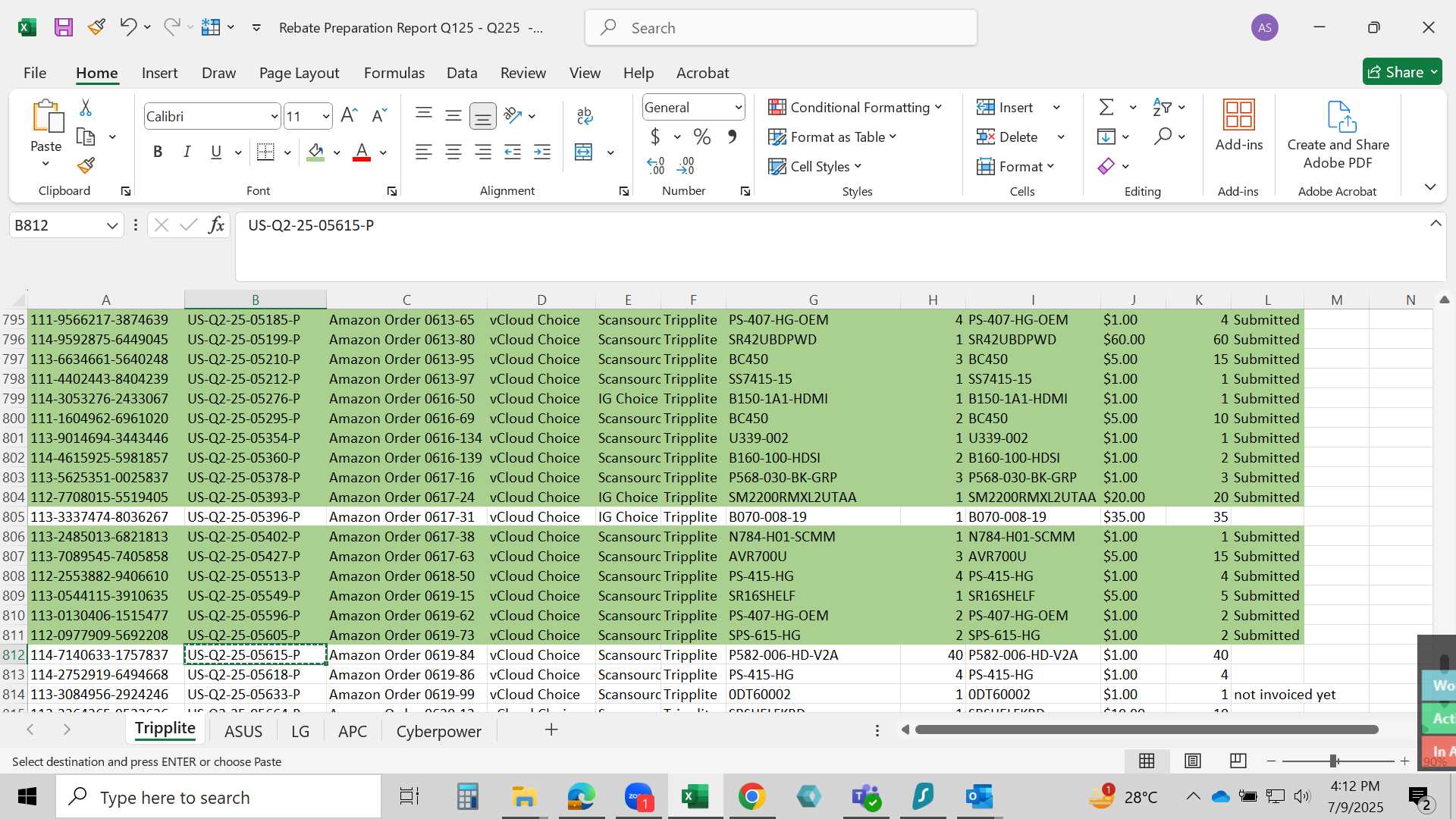Click the Paste clipboard icon
The height and width of the screenshot is (819, 1456).
click(x=46, y=116)
